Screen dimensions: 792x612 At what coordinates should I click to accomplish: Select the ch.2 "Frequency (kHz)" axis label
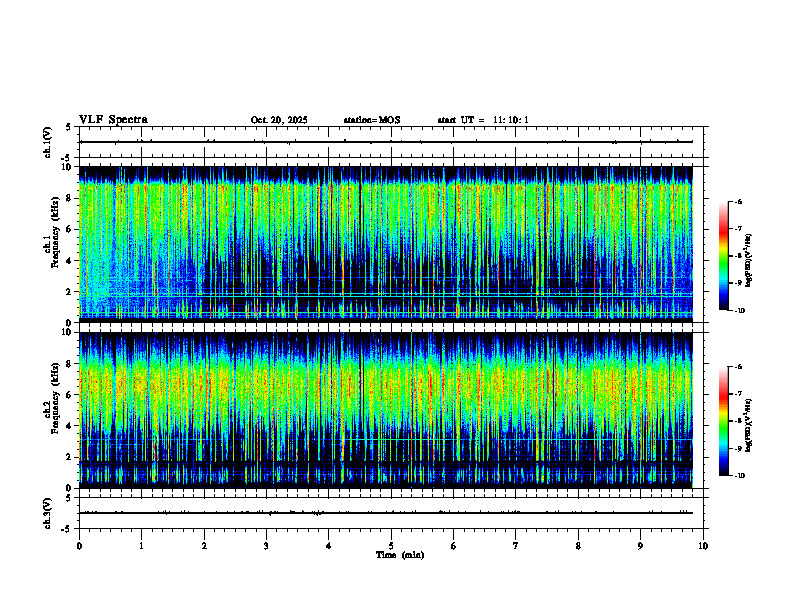coord(56,398)
